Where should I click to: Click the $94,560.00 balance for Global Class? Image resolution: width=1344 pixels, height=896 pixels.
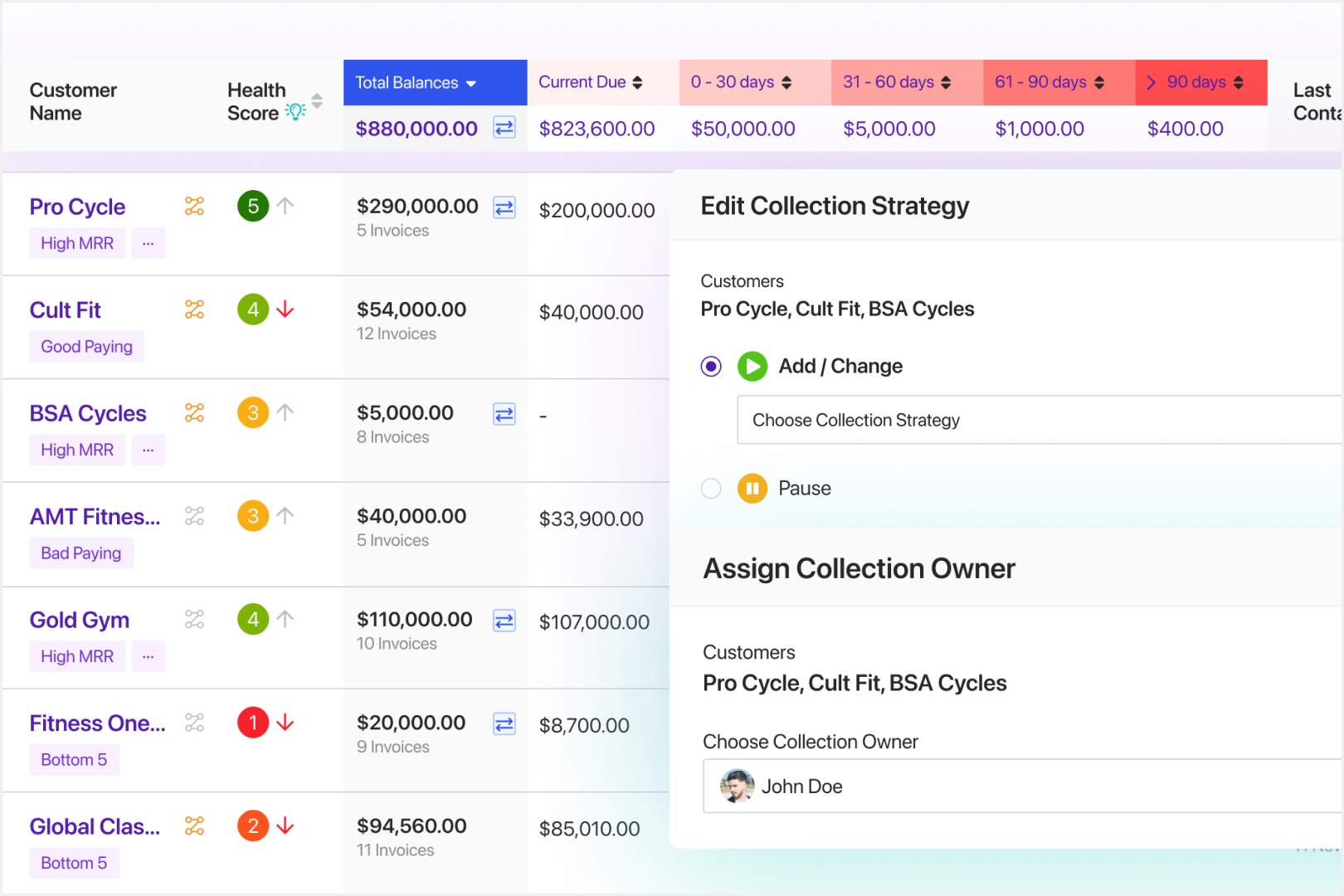(x=411, y=825)
